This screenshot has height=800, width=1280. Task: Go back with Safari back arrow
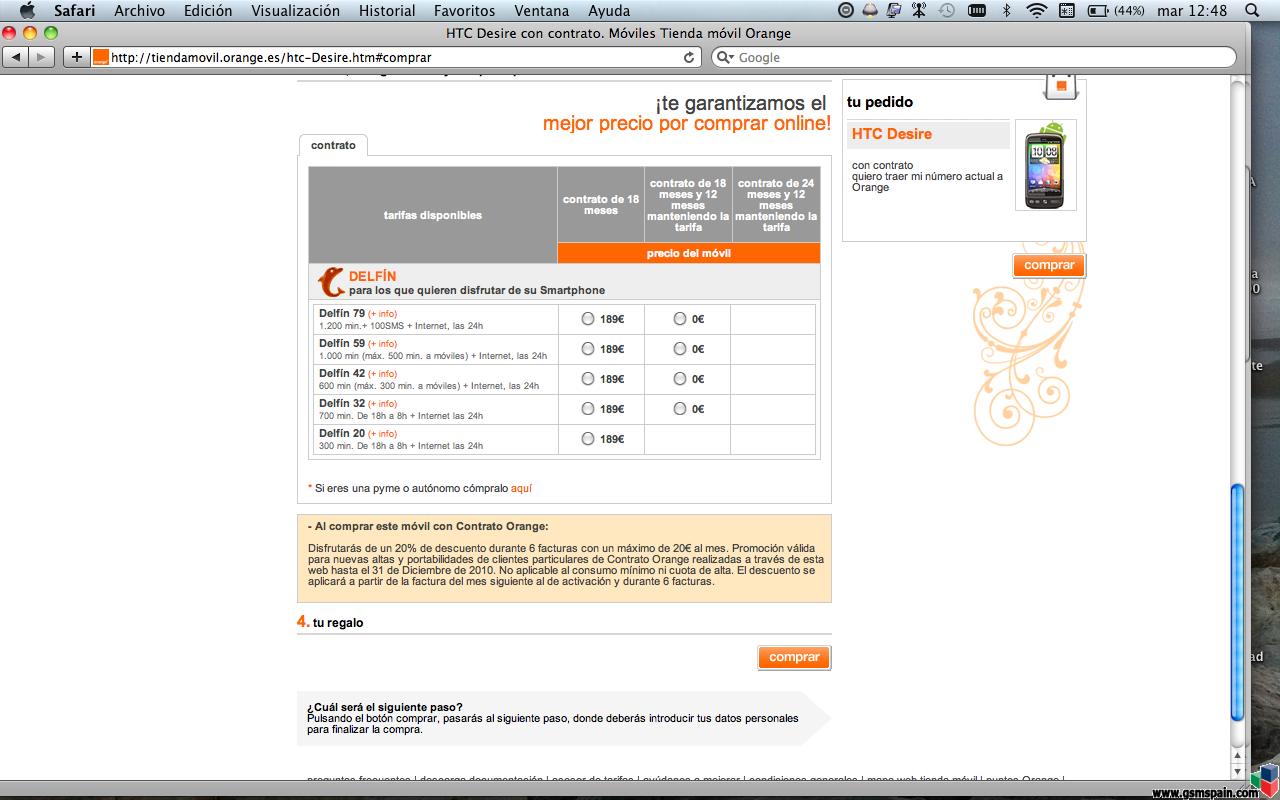point(16,57)
